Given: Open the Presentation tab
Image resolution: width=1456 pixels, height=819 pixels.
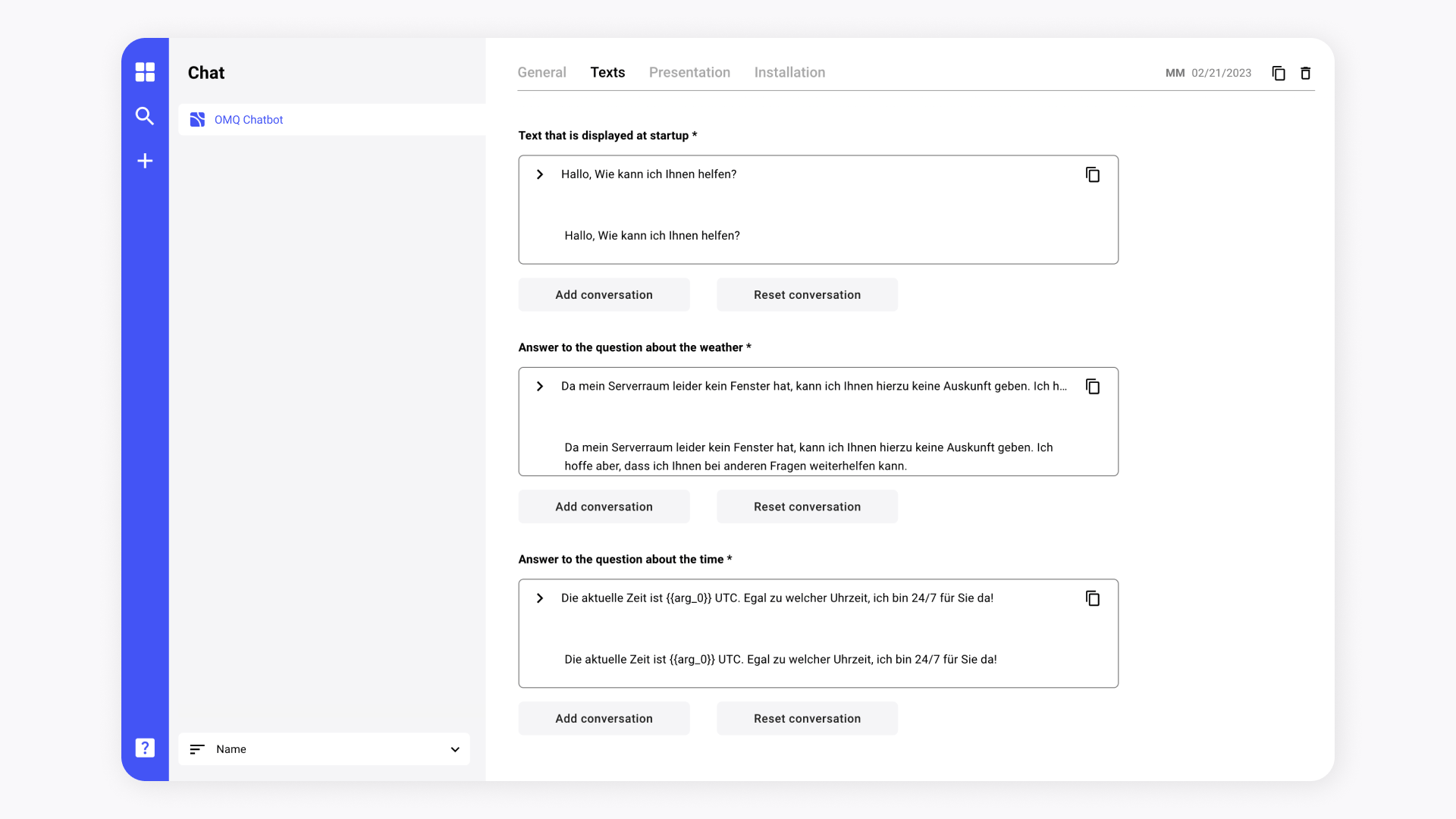Looking at the screenshot, I should click(x=689, y=73).
